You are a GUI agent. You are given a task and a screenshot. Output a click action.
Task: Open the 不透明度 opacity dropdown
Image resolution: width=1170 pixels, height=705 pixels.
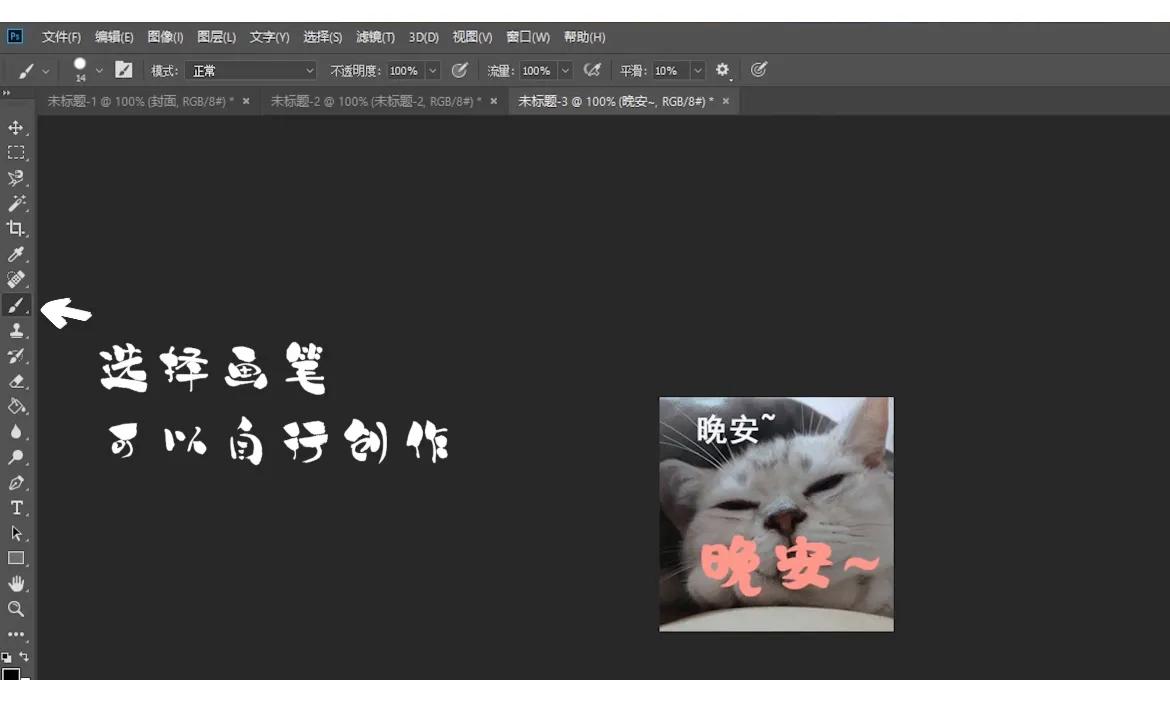(x=432, y=70)
